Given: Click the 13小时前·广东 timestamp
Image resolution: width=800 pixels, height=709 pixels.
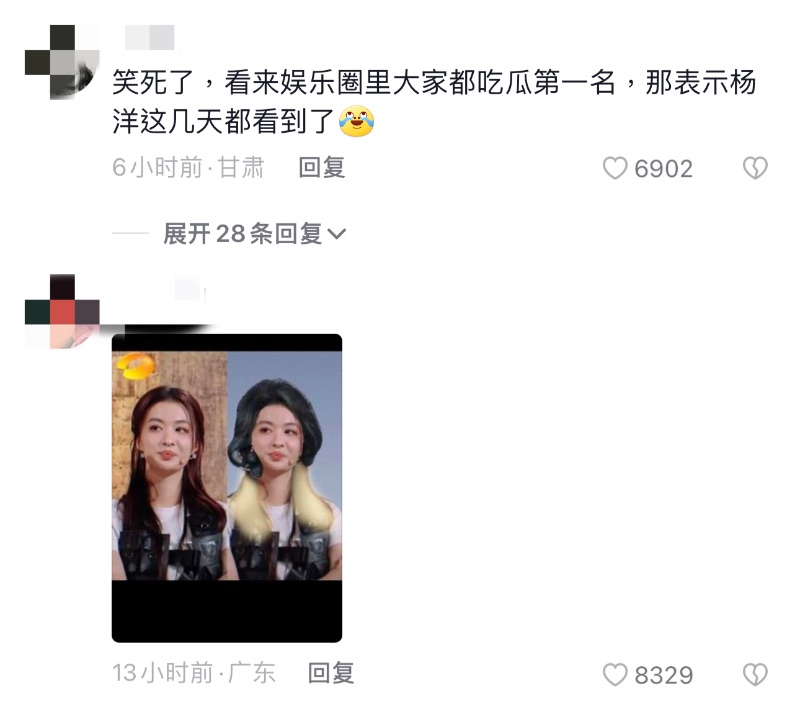Looking at the screenshot, I should 194,673.
